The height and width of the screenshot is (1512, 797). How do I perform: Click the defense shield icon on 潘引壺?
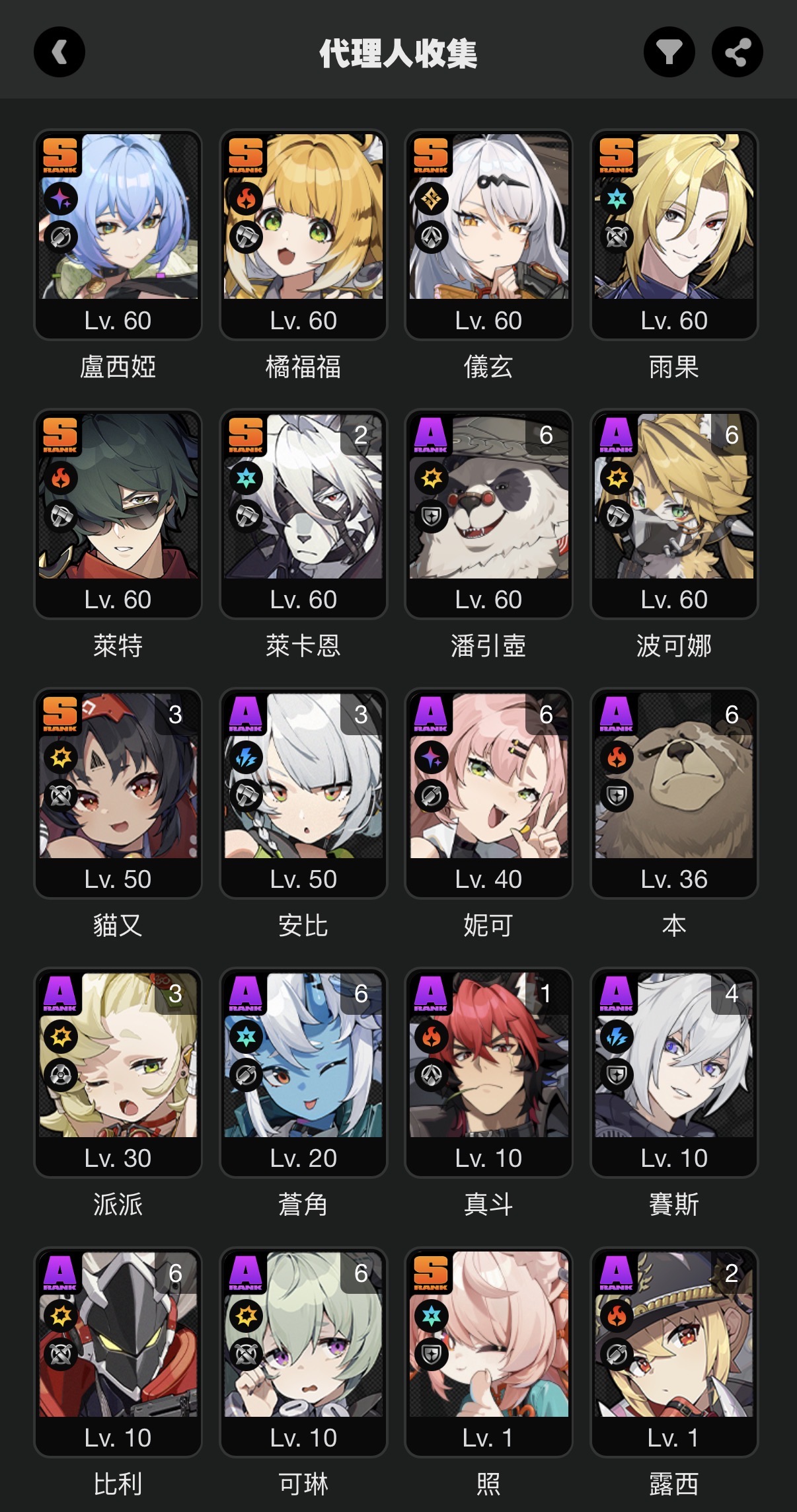[x=432, y=517]
